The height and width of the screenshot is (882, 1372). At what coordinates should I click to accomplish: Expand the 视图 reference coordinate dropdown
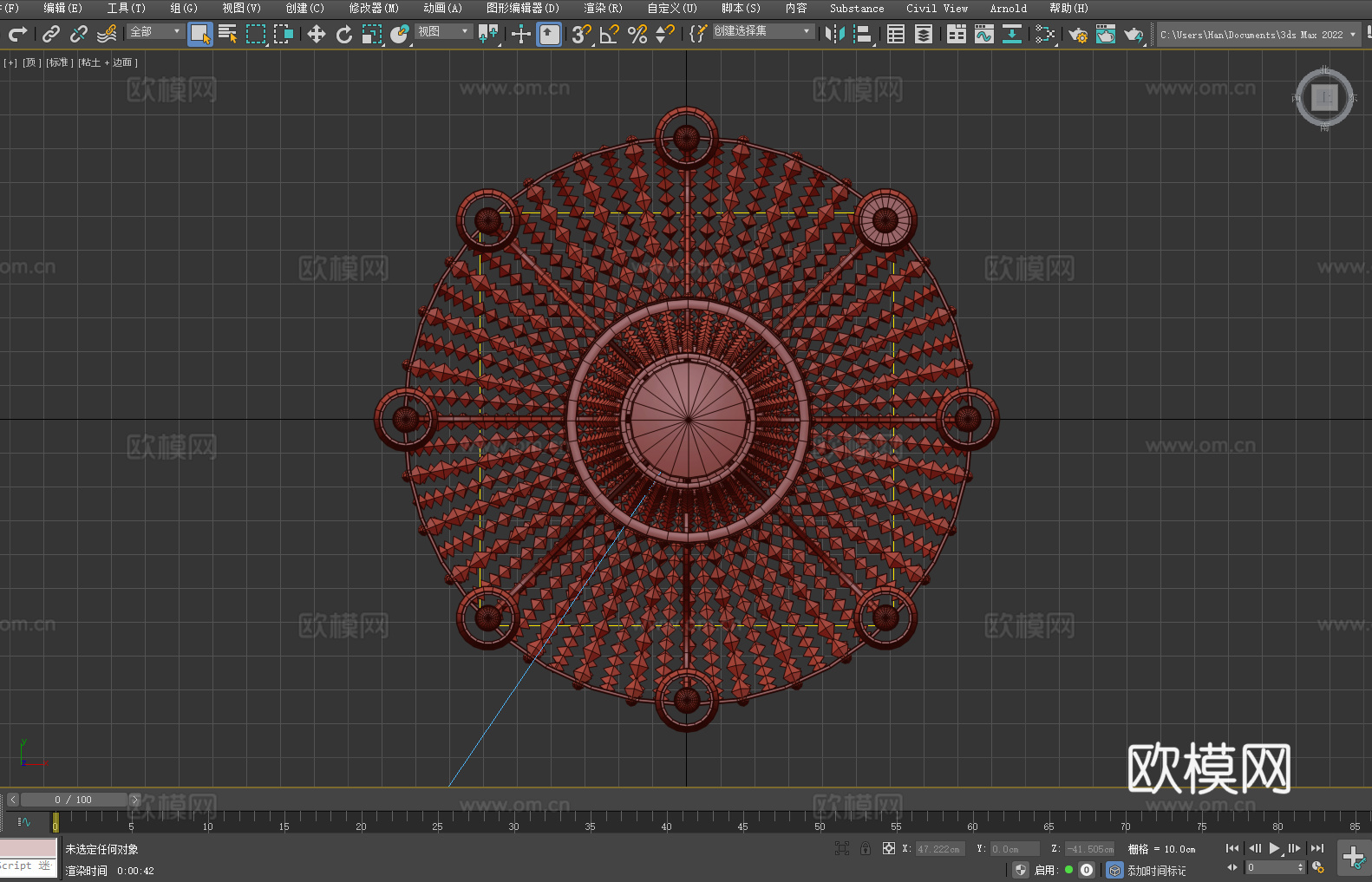tap(442, 31)
